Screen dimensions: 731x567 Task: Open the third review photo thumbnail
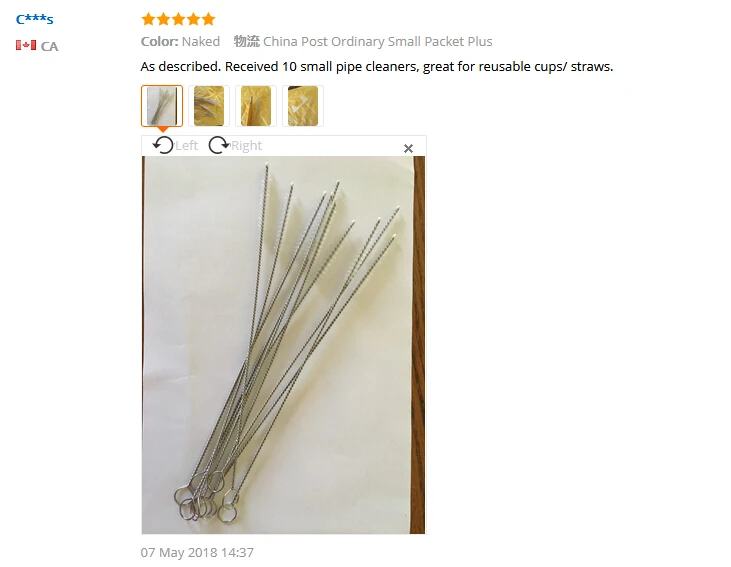point(256,106)
